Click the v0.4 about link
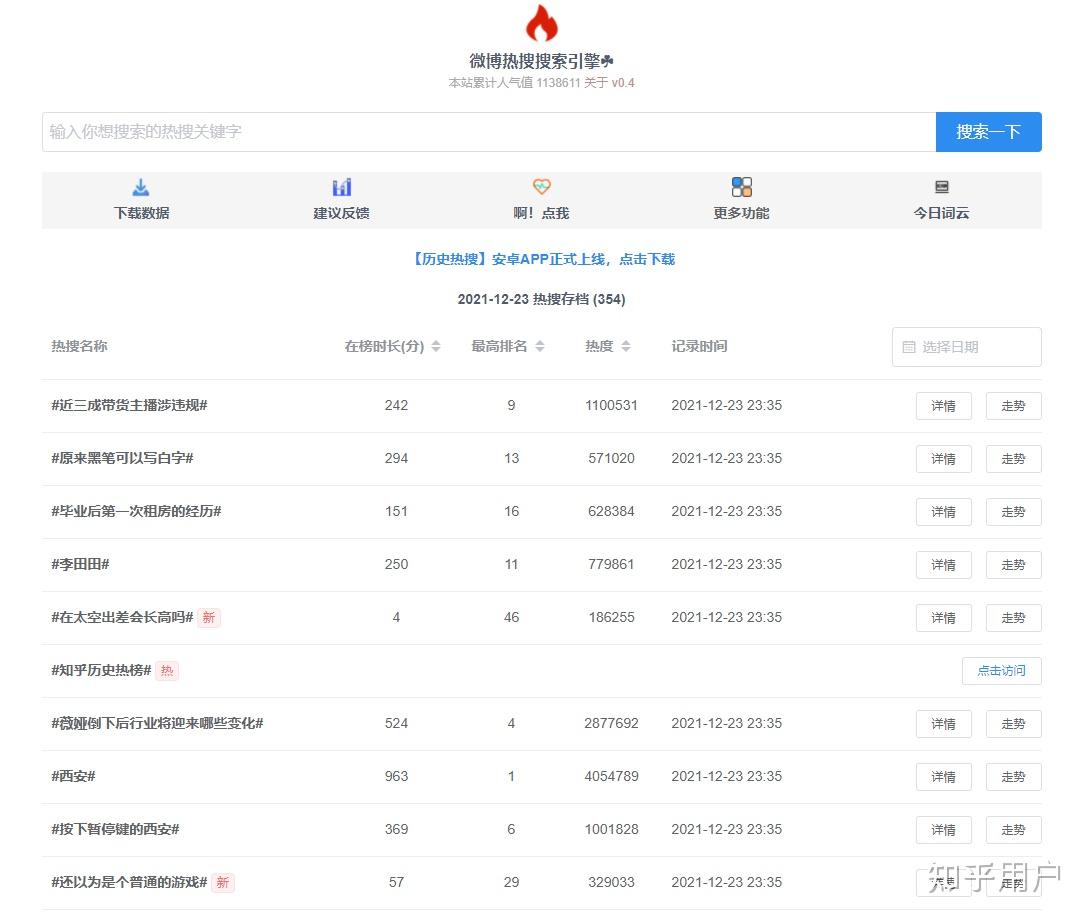This screenshot has width=1092, height=915. pos(623,83)
